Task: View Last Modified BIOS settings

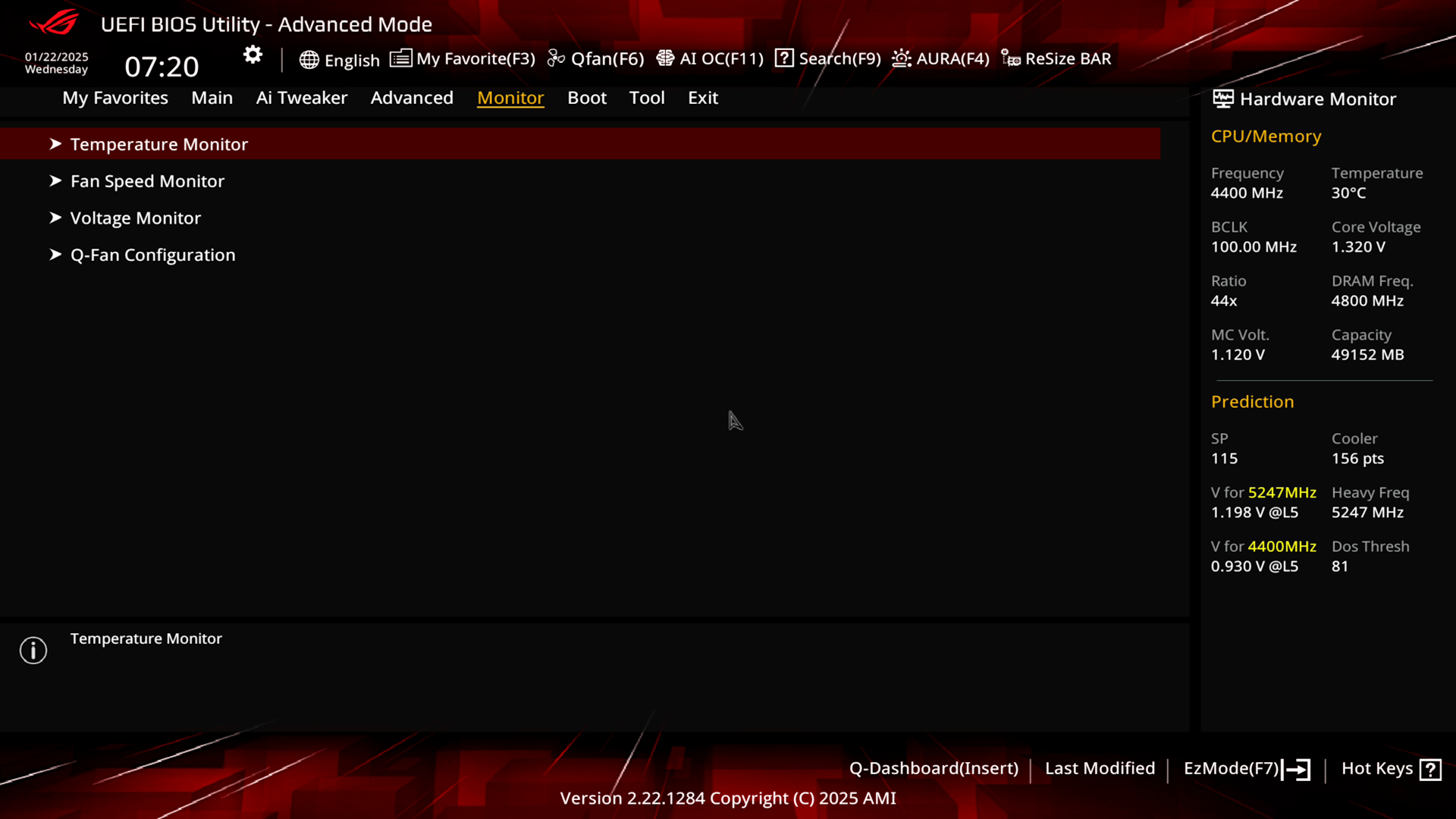Action: pyautogui.click(x=1099, y=768)
